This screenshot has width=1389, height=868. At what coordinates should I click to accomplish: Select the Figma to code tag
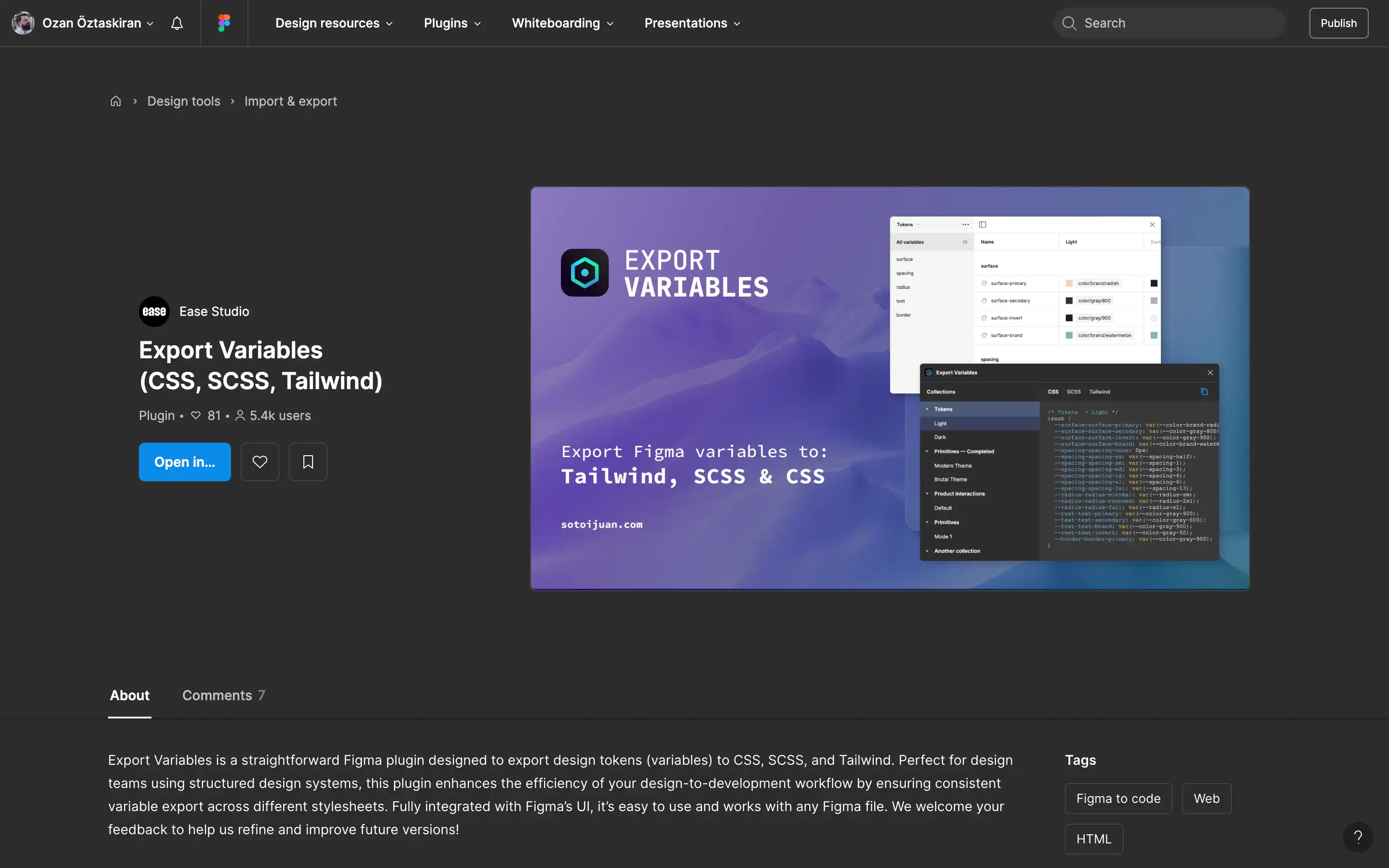tap(1118, 799)
